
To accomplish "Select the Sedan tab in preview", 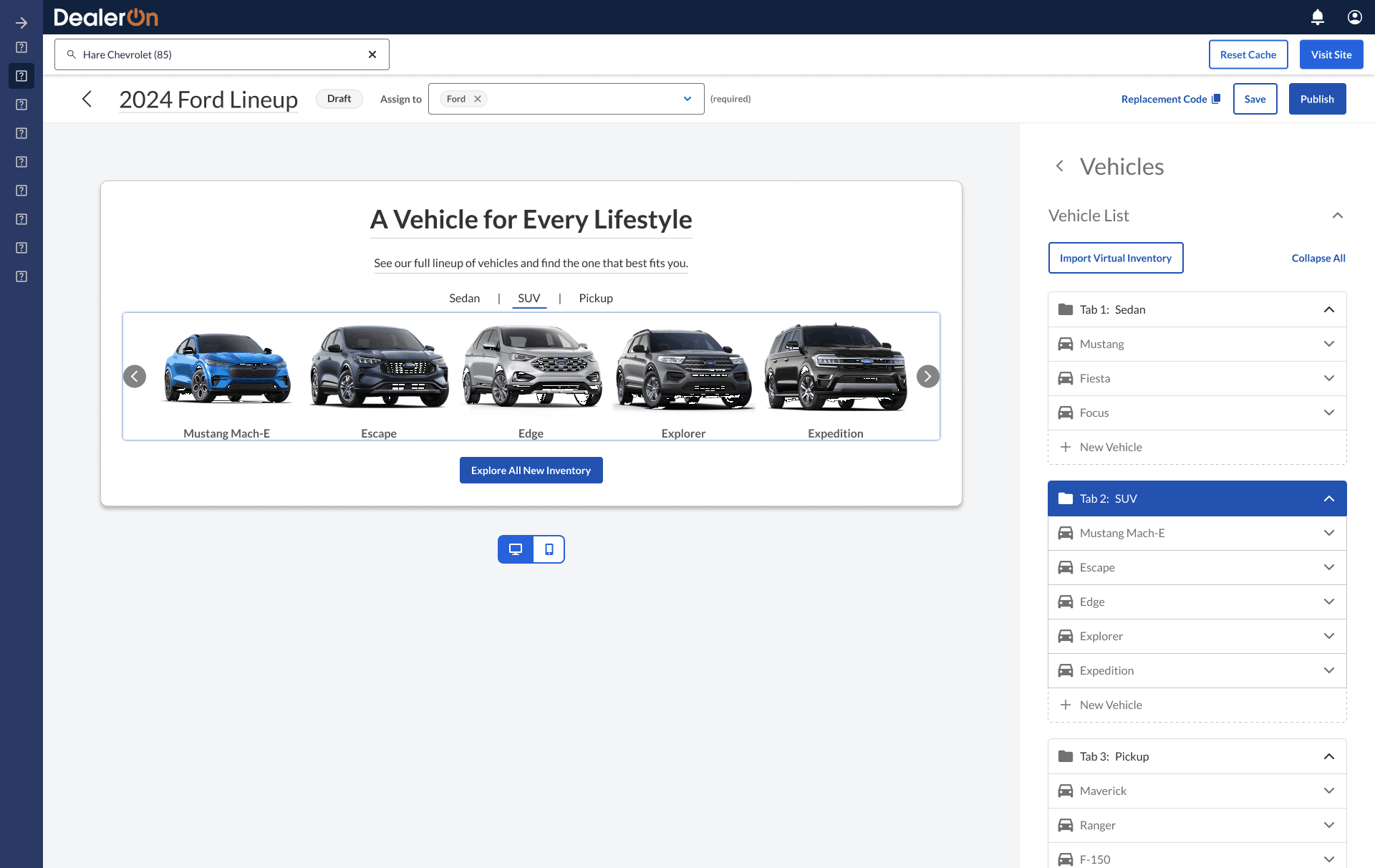I will pyautogui.click(x=464, y=298).
